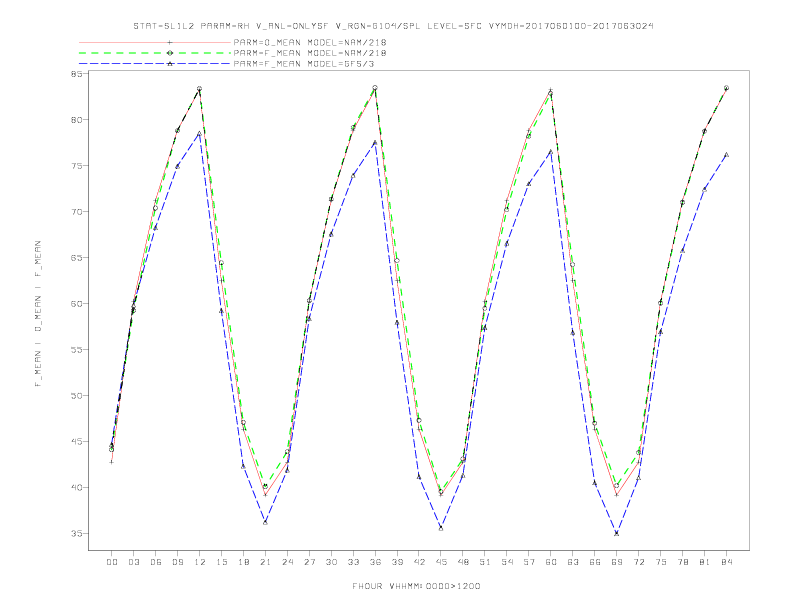The width and height of the screenshot is (792, 612).
Task: Click x-axis tick label 06
Action: [156, 562]
